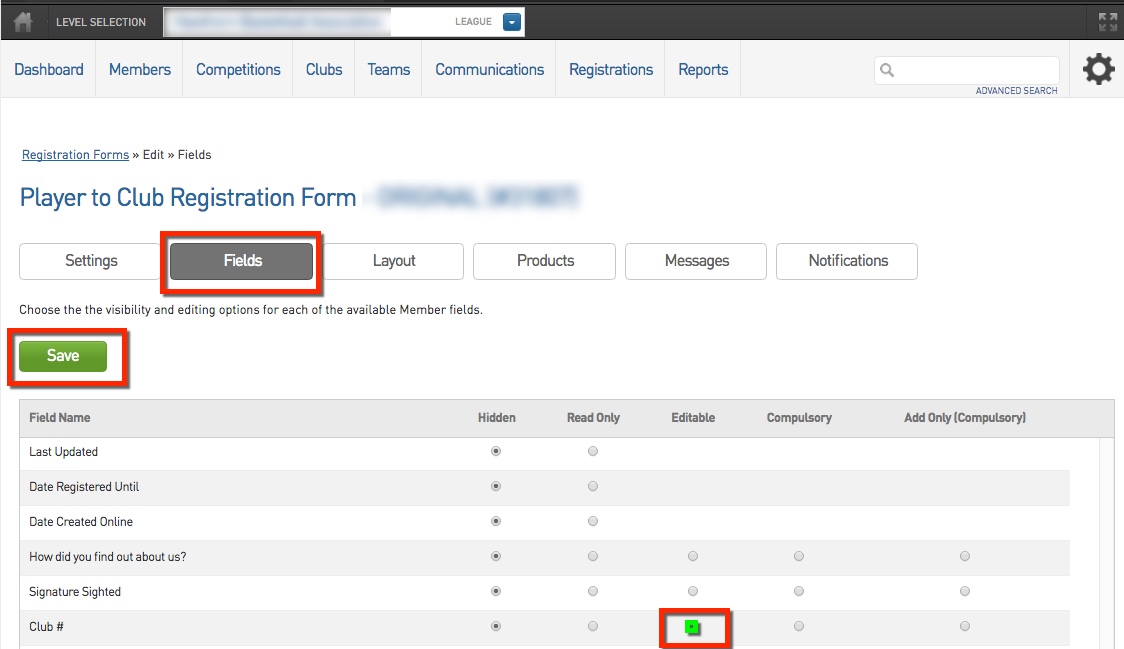1124x649 pixels.
Task: Set 'How did you find out' to Hidden
Action: click(496, 556)
